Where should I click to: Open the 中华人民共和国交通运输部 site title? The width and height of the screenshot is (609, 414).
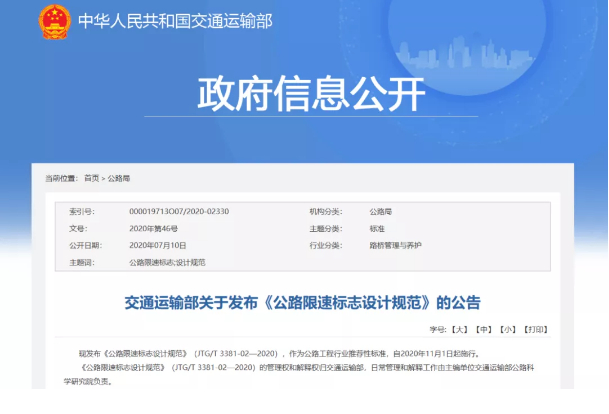[x=175, y=21]
